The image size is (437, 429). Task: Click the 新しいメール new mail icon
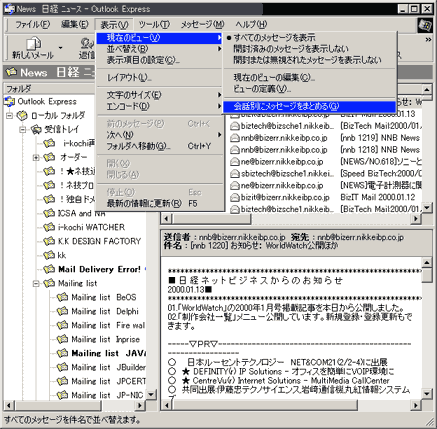(x=33, y=44)
